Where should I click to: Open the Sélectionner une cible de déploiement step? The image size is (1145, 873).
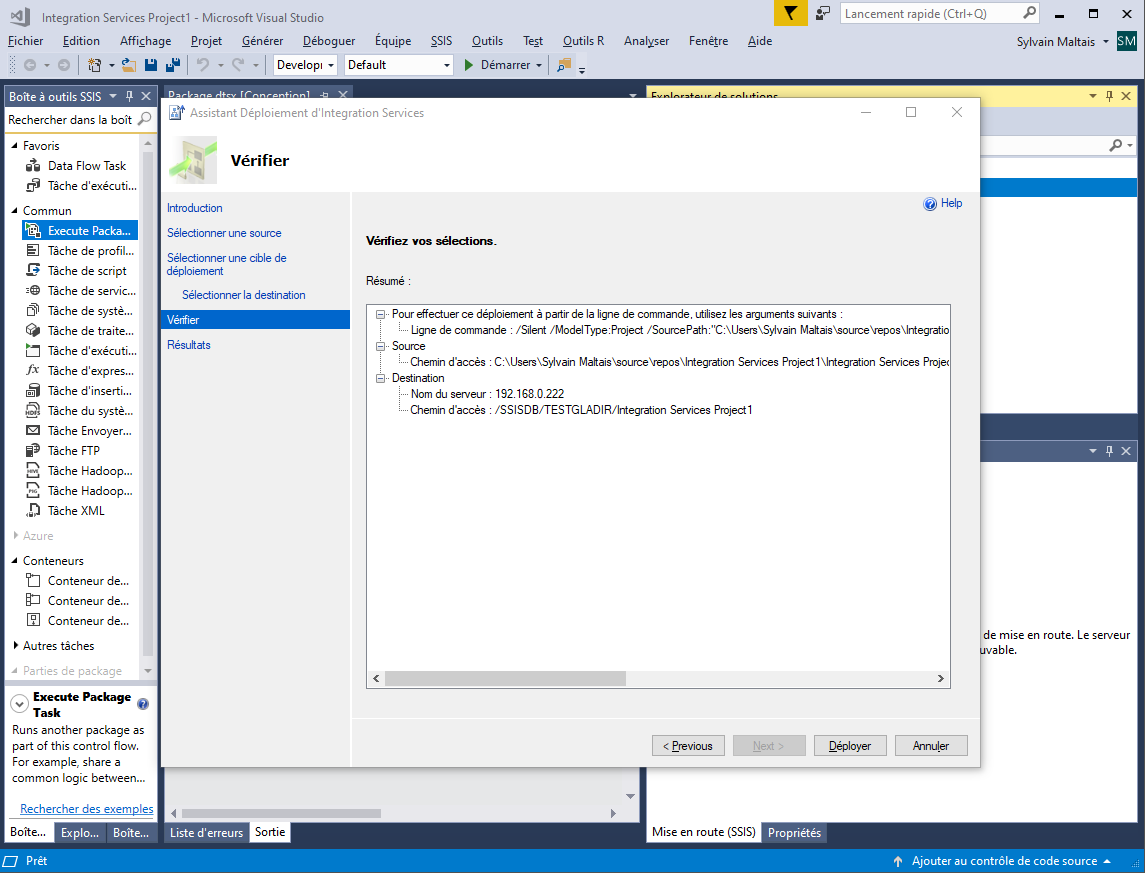point(226,264)
